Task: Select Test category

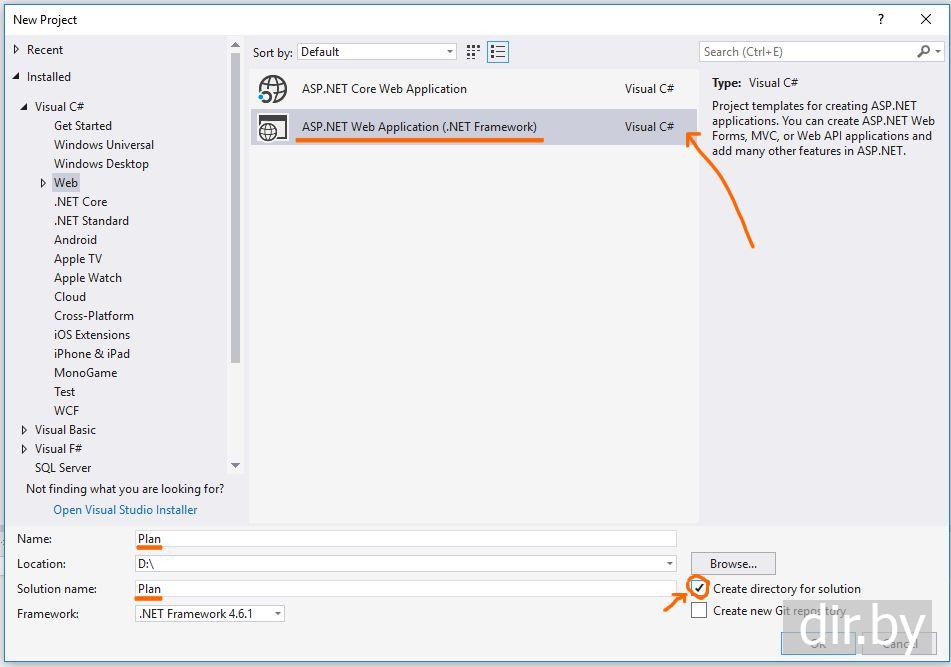Action: (64, 392)
